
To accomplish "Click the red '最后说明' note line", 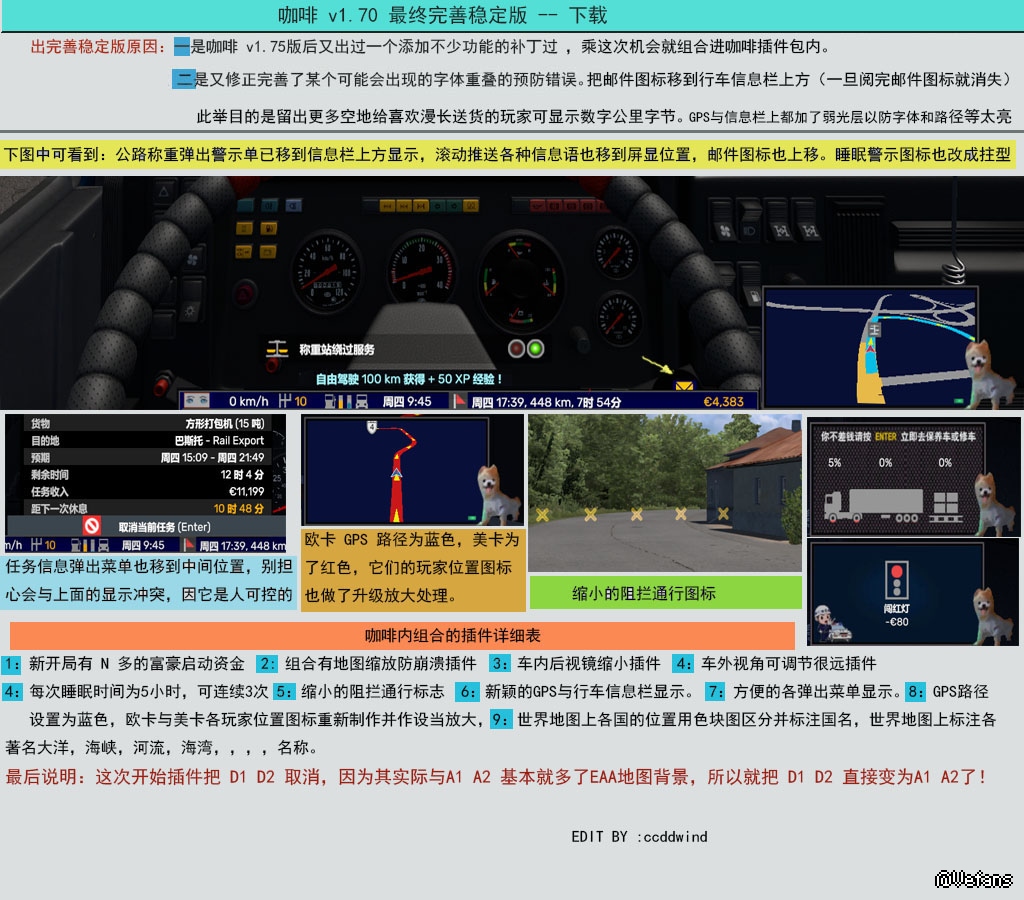I will click(x=494, y=777).
